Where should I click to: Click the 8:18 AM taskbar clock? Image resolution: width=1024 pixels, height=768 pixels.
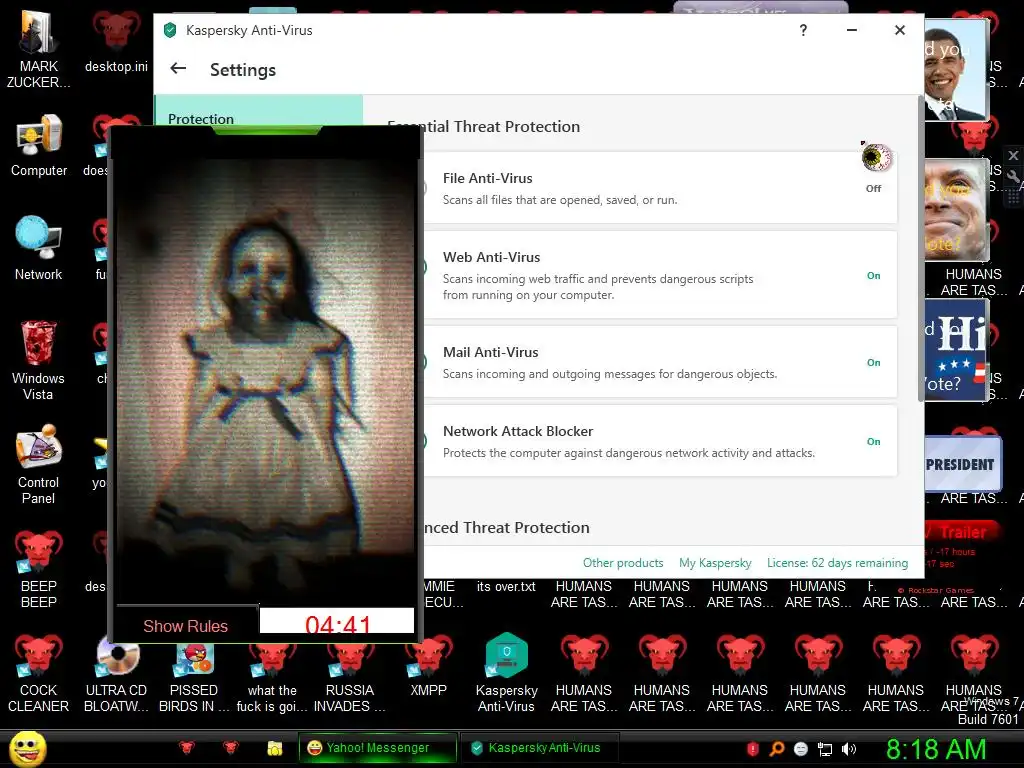click(936, 749)
